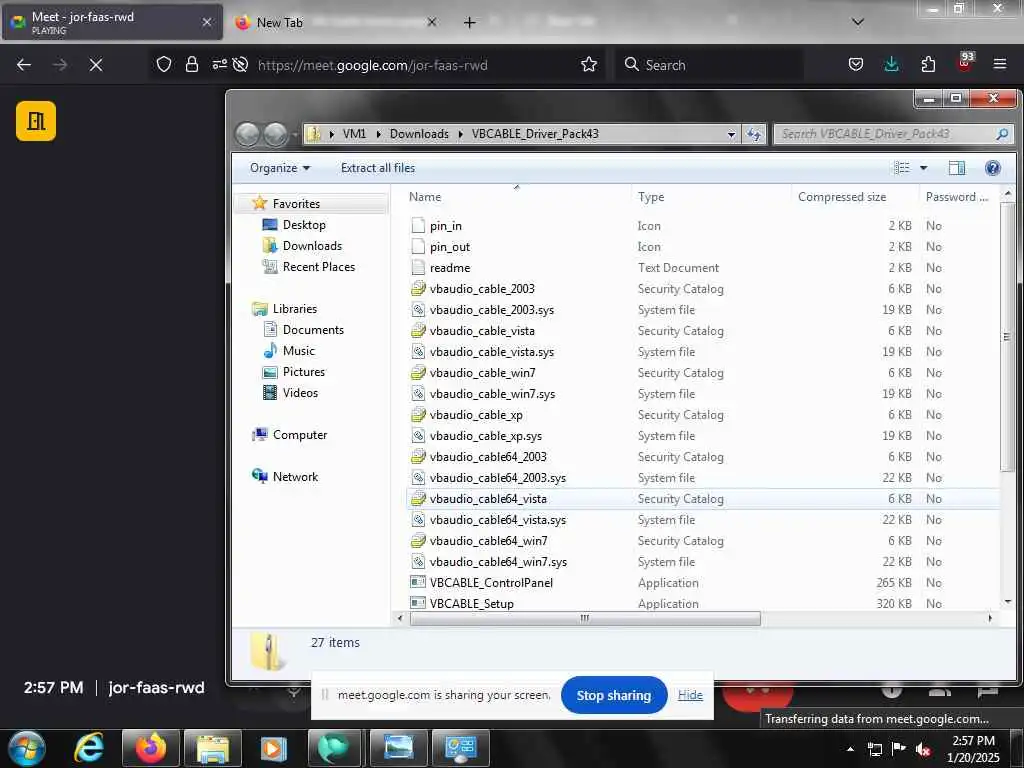1024x768 pixels.
Task: Close the Meet tab
Action: (x=206, y=22)
